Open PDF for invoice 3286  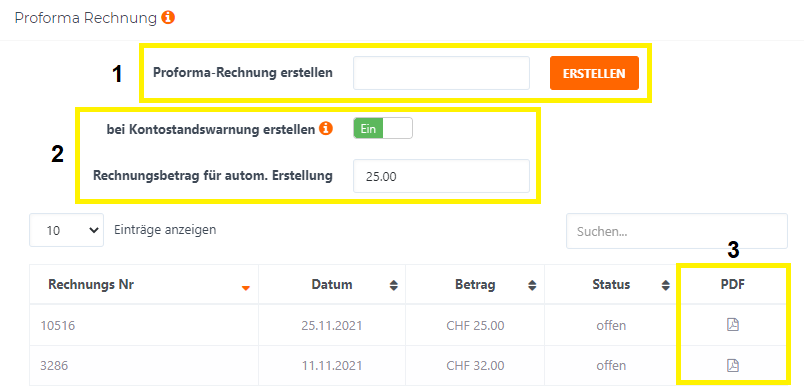pyautogui.click(x=733, y=365)
